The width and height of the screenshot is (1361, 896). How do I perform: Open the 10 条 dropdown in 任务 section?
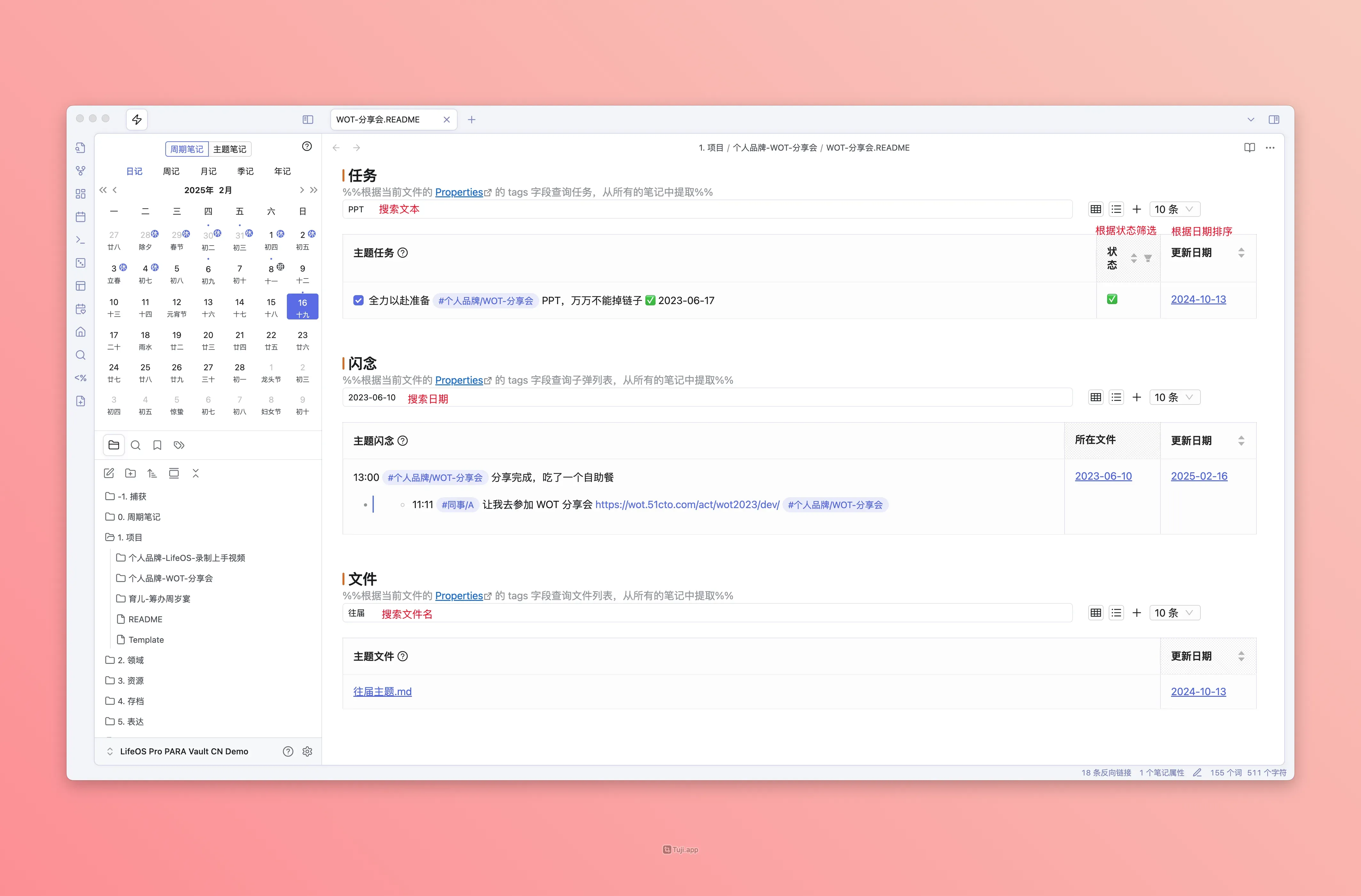click(1173, 209)
